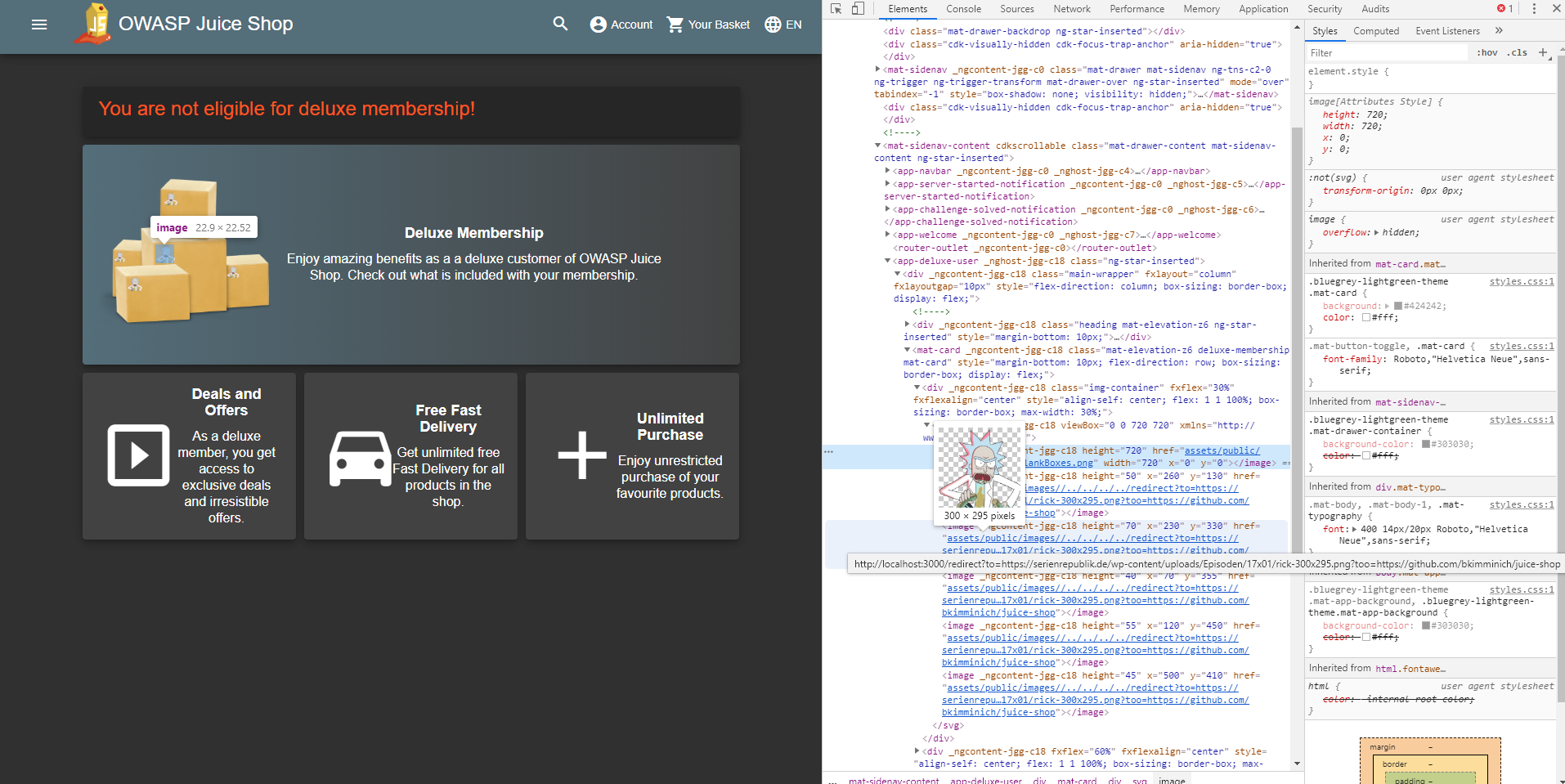
Task: Open the hidden panels overflow chevron beside Event Listeners
Action: [1499, 30]
